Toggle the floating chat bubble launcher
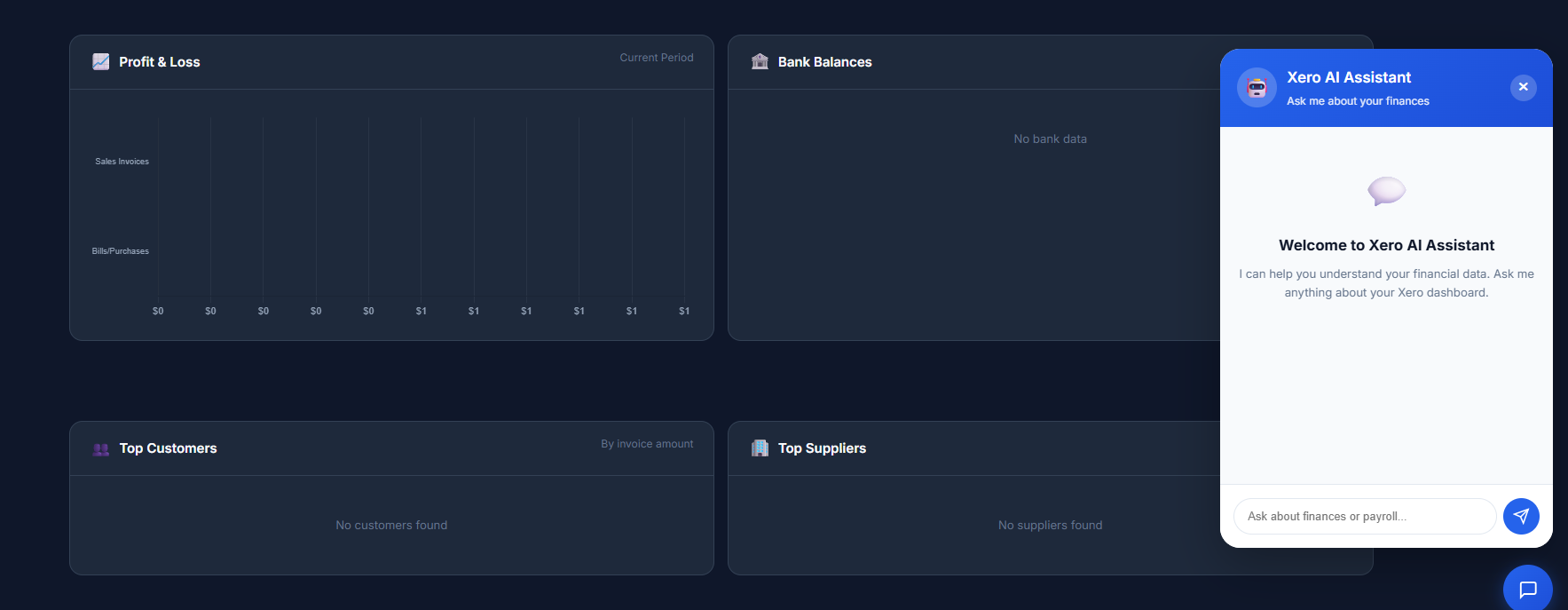1568x610 pixels. tap(1527, 589)
